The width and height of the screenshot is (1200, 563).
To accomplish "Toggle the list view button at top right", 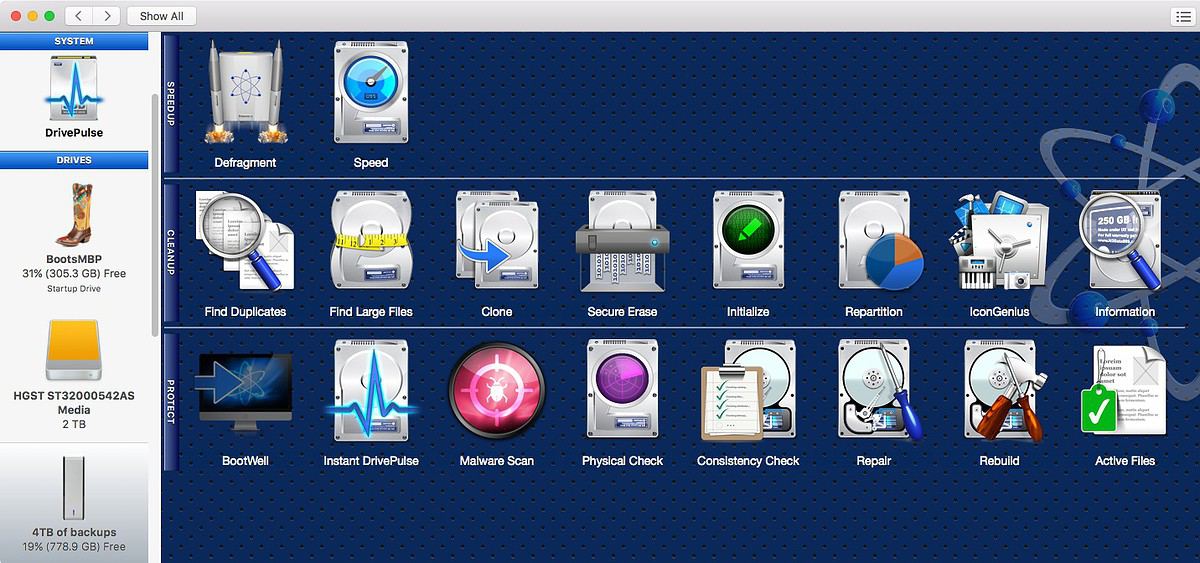I will point(1181,16).
